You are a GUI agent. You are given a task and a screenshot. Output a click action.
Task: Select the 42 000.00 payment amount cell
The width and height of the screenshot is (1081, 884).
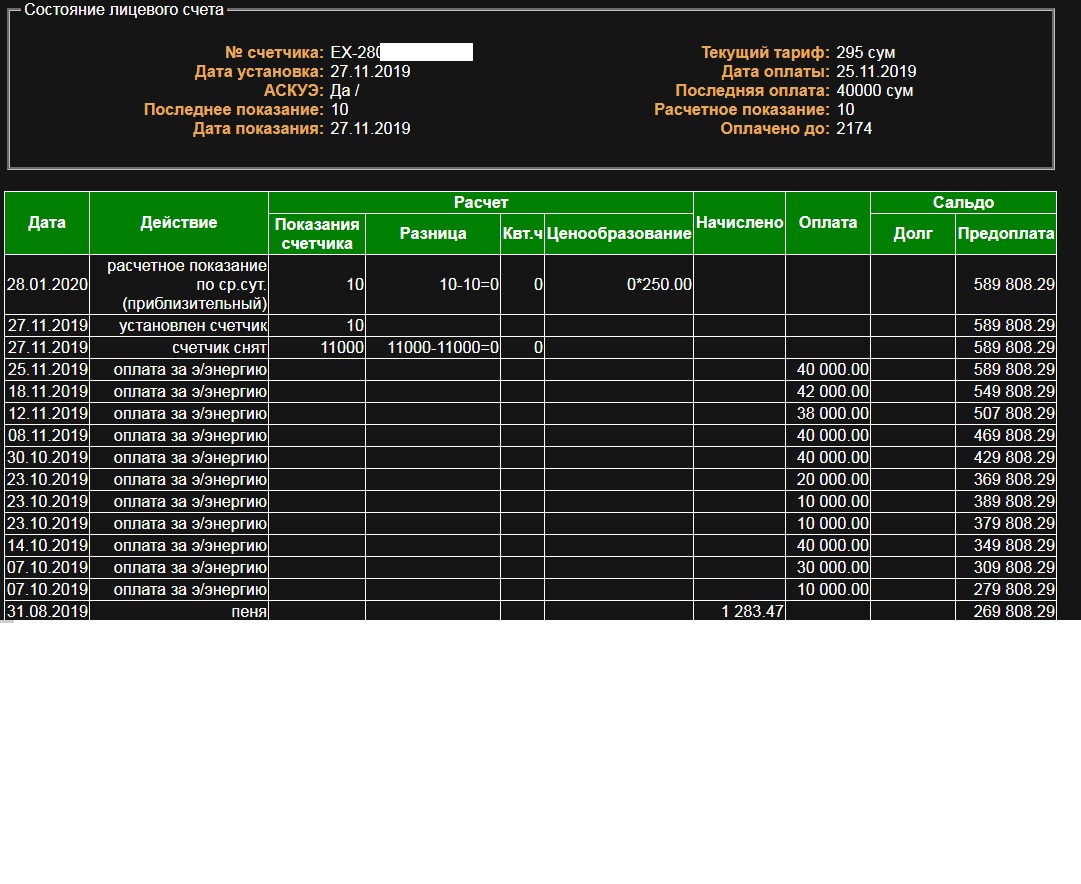[833, 391]
